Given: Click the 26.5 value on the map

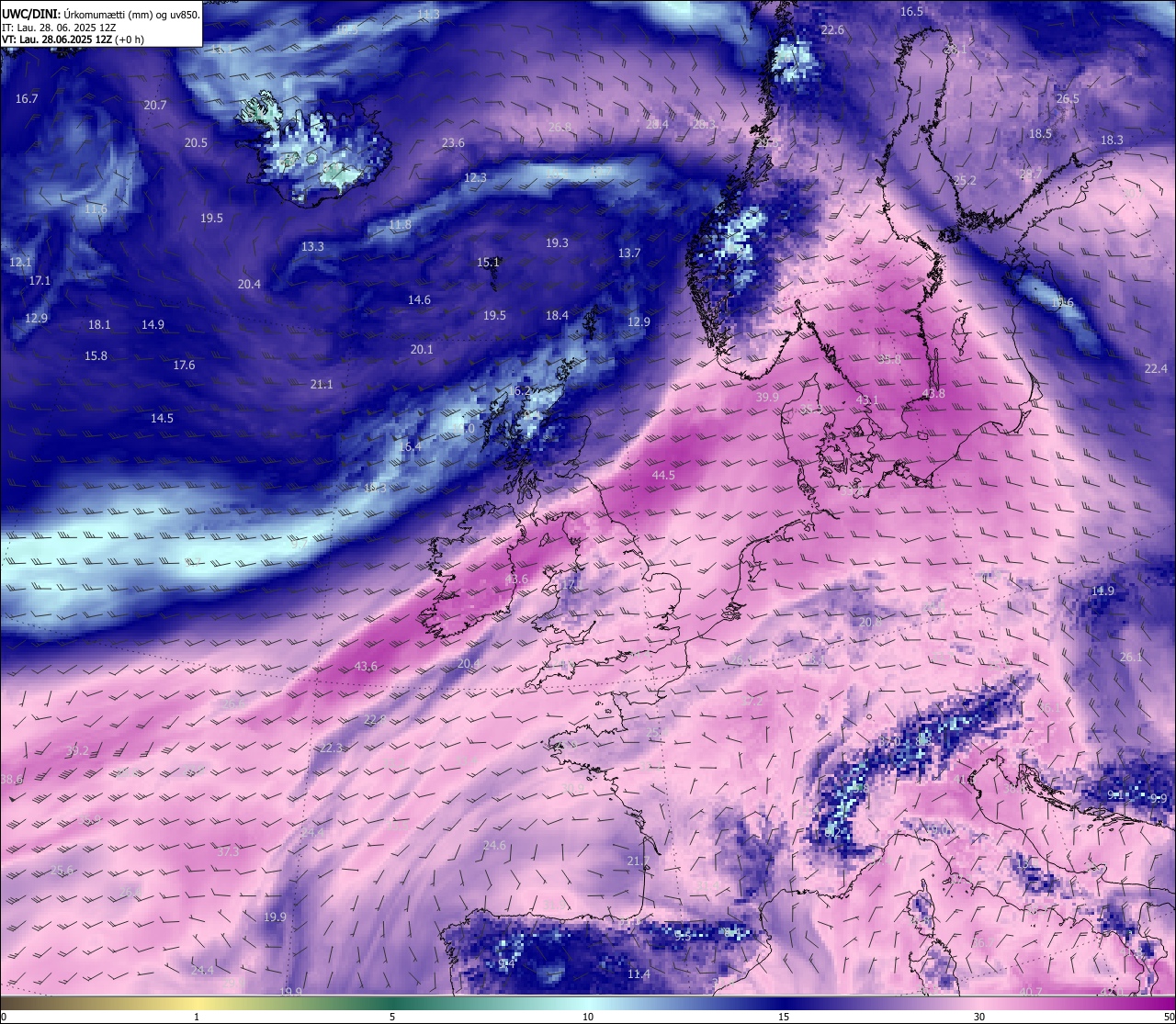Looking at the screenshot, I should [x=1068, y=98].
